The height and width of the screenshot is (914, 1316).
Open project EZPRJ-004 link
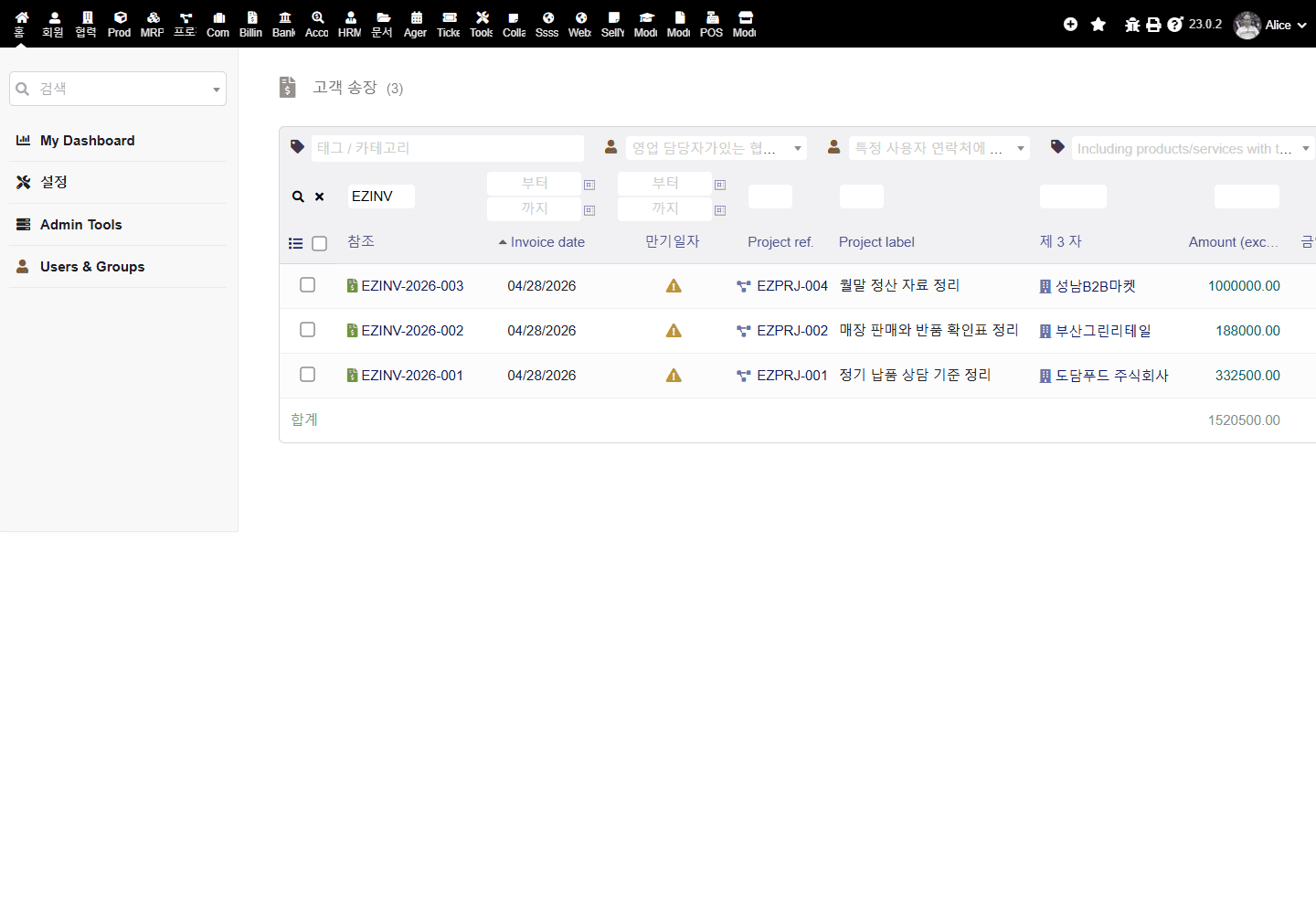click(792, 286)
